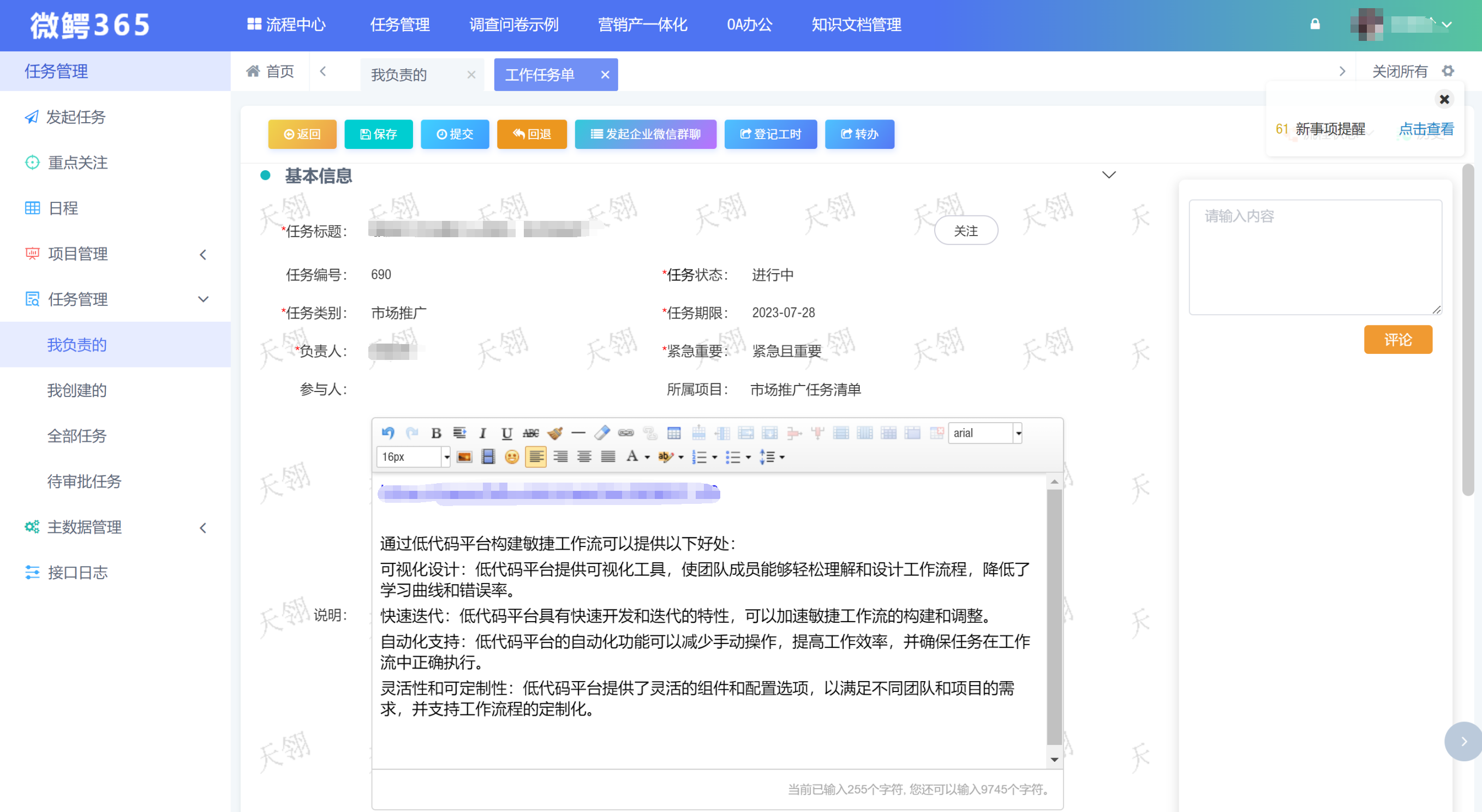Click the format painter brush icon

554,433
